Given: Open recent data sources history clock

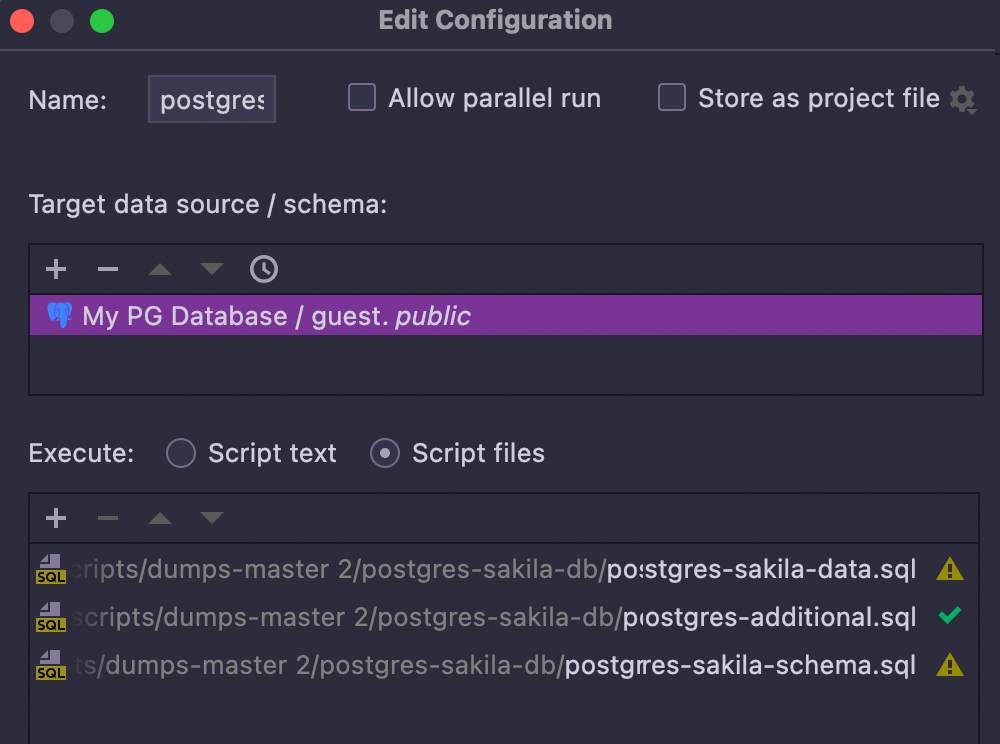Looking at the screenshot, I should (263, 269).
